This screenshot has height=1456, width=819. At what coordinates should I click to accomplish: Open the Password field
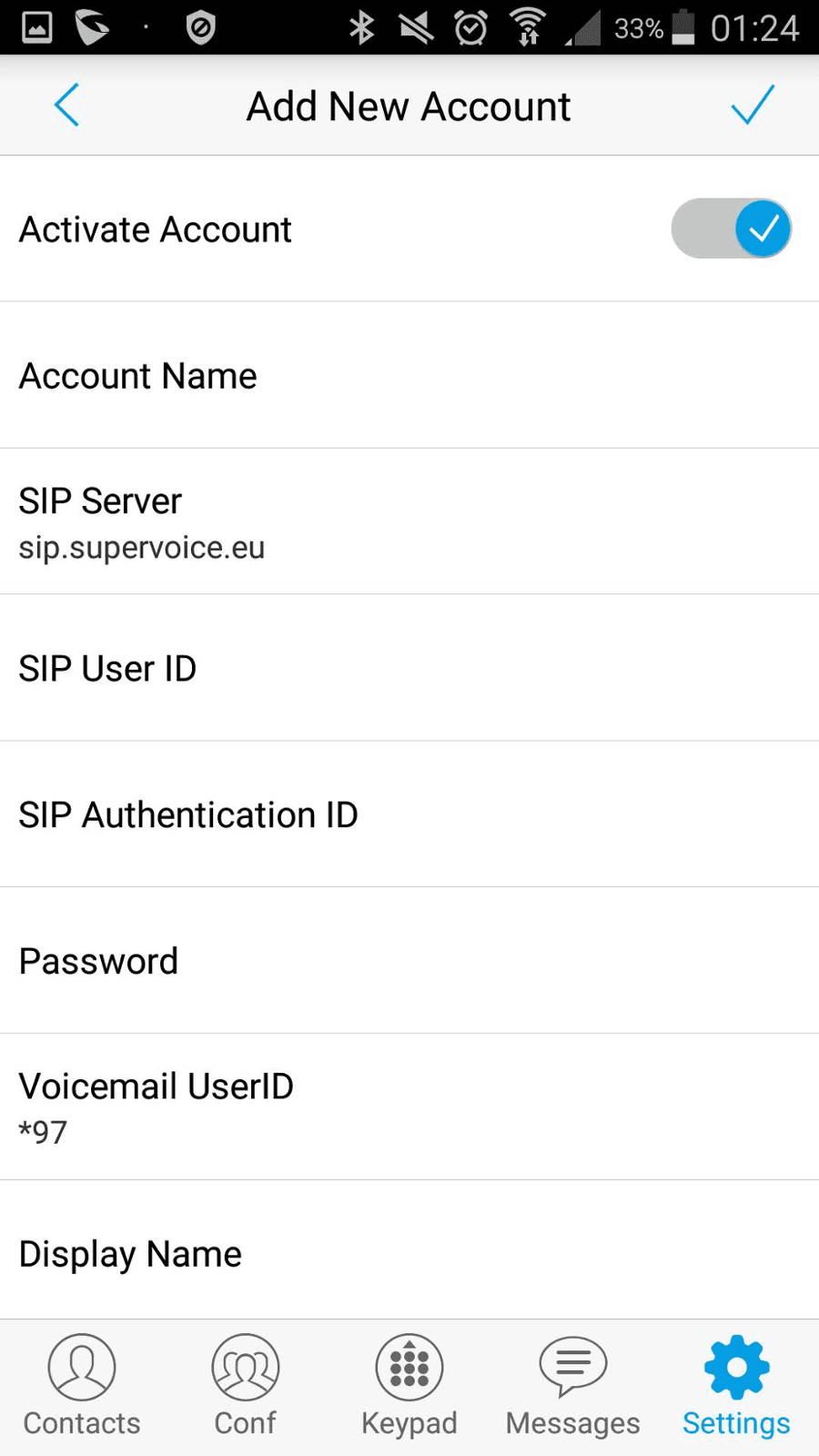click(409, 961)
